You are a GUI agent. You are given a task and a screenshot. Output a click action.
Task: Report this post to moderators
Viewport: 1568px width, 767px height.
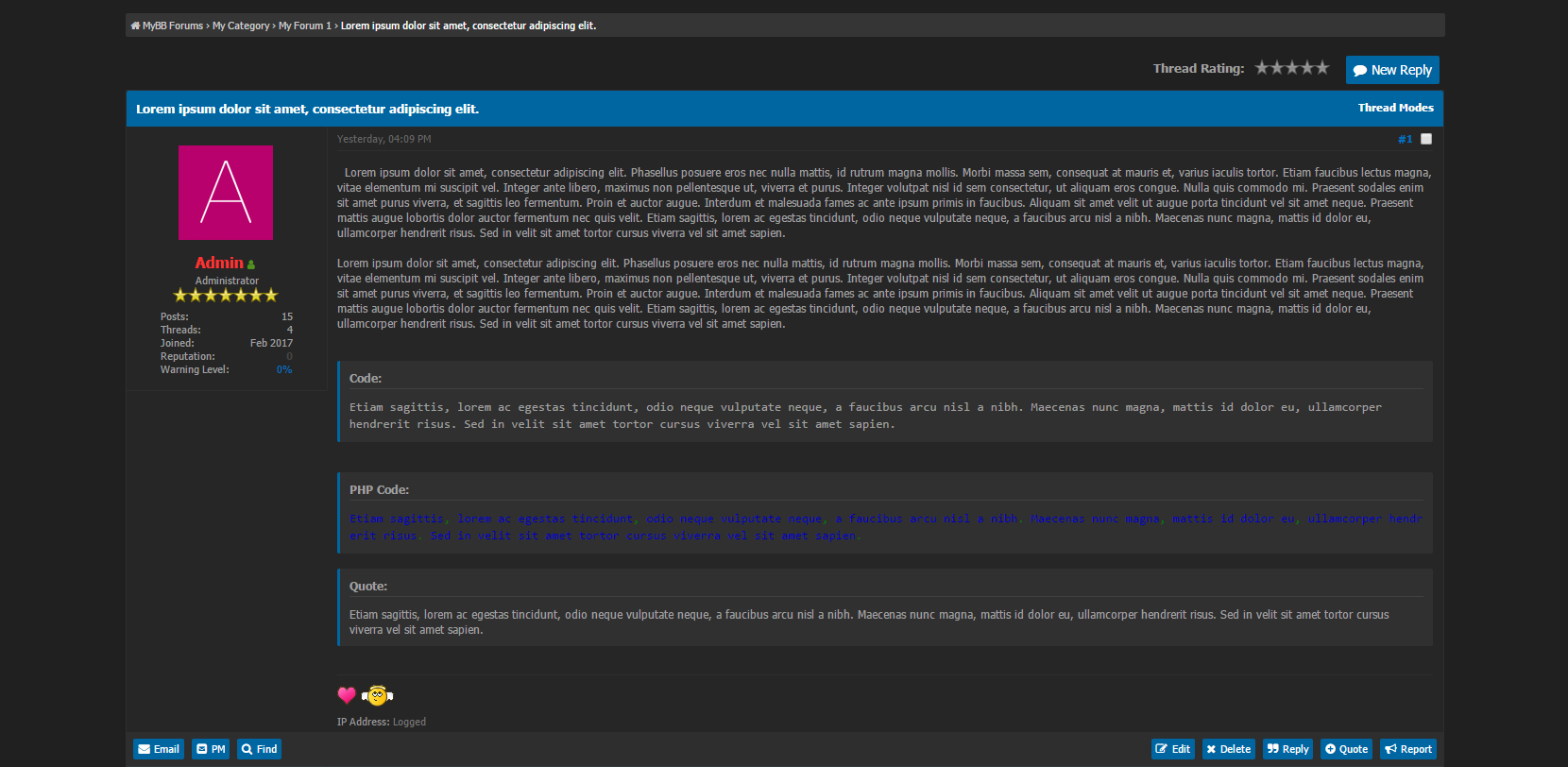[1407, 749]
